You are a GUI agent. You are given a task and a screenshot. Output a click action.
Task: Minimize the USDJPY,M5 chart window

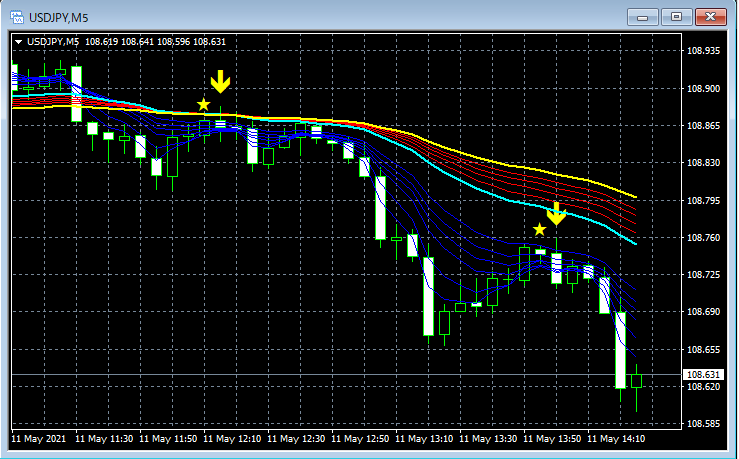[642, 17]
